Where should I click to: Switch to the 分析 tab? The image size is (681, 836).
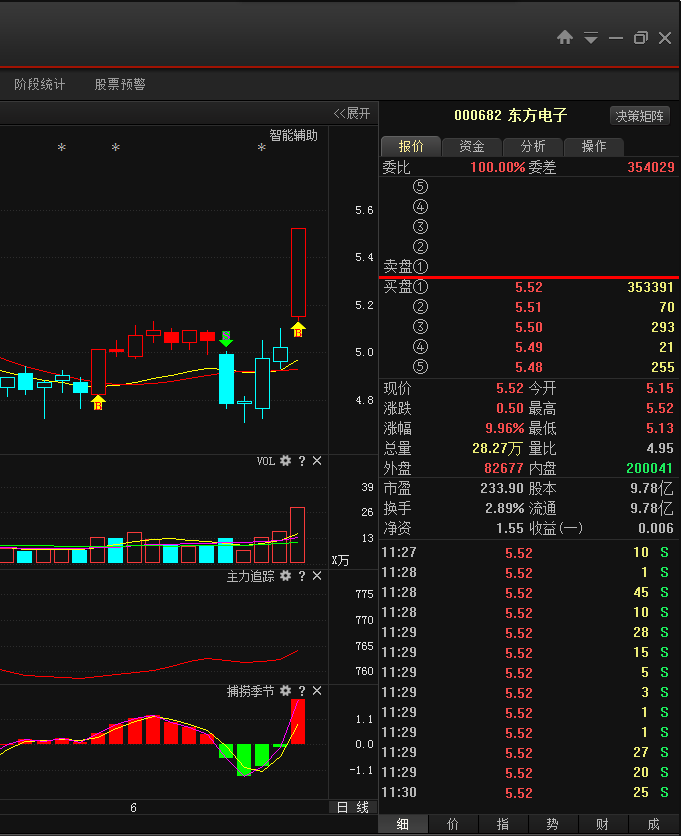(533, 146)
